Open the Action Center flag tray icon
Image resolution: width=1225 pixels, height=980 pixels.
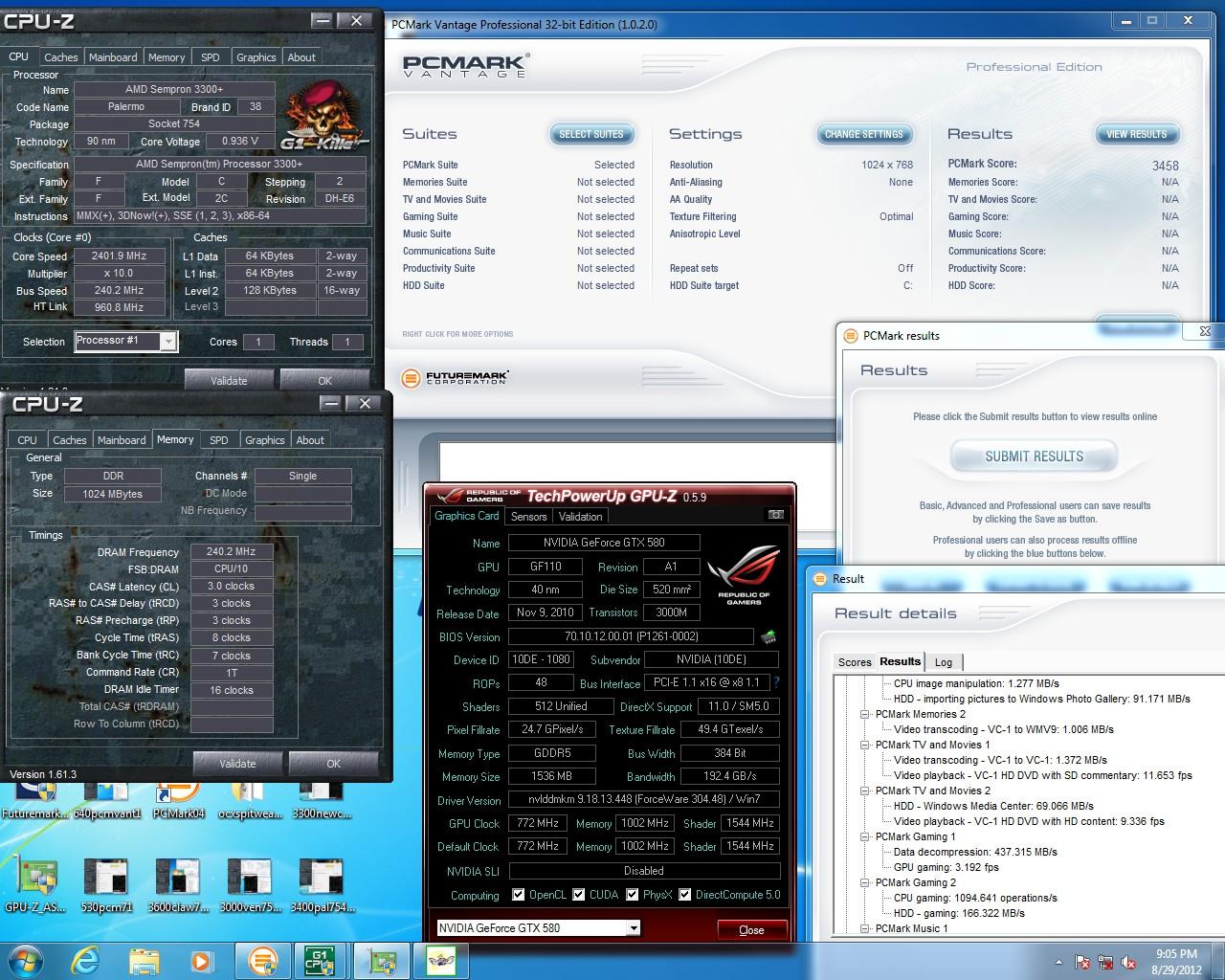click(1082, 962)
